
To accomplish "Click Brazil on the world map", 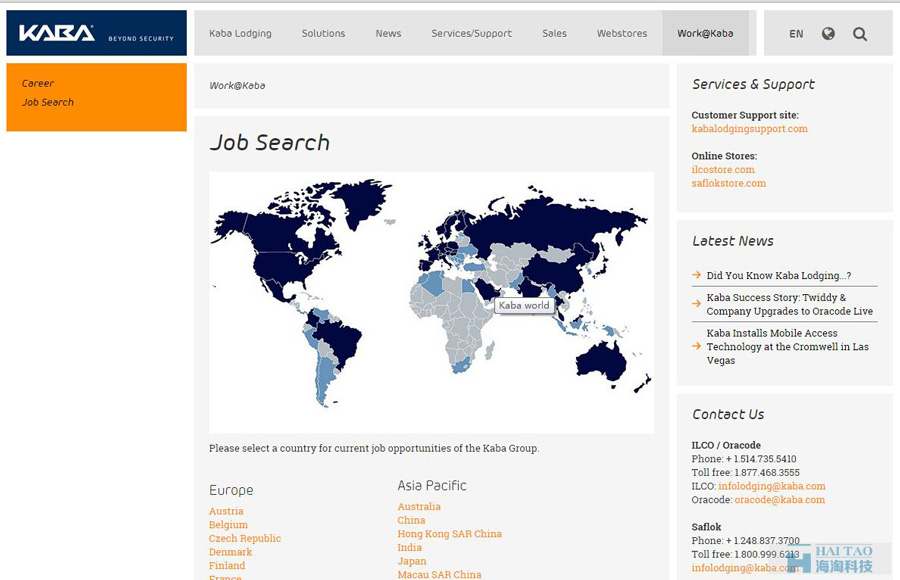I will tap(339, 341).
